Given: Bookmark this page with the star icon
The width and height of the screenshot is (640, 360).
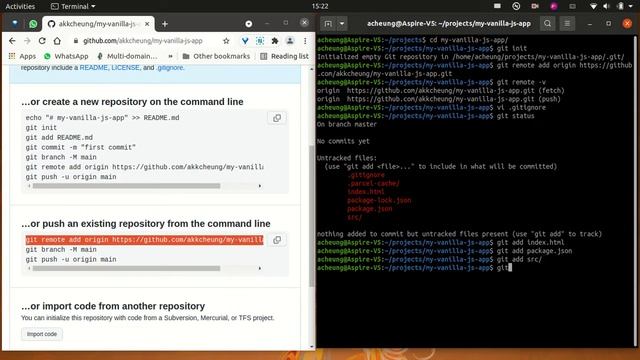Looking at the screenshot, I should click(226, 41).
